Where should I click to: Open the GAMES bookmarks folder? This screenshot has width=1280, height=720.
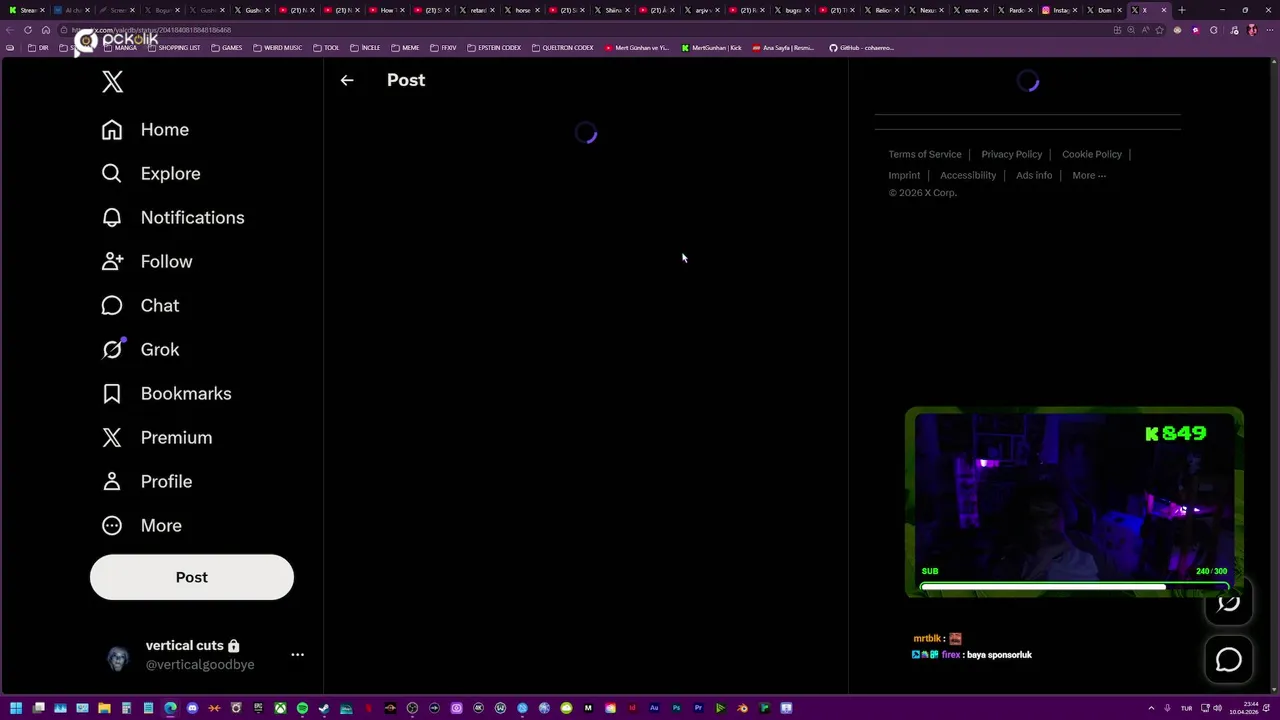(x=226, y=48)
